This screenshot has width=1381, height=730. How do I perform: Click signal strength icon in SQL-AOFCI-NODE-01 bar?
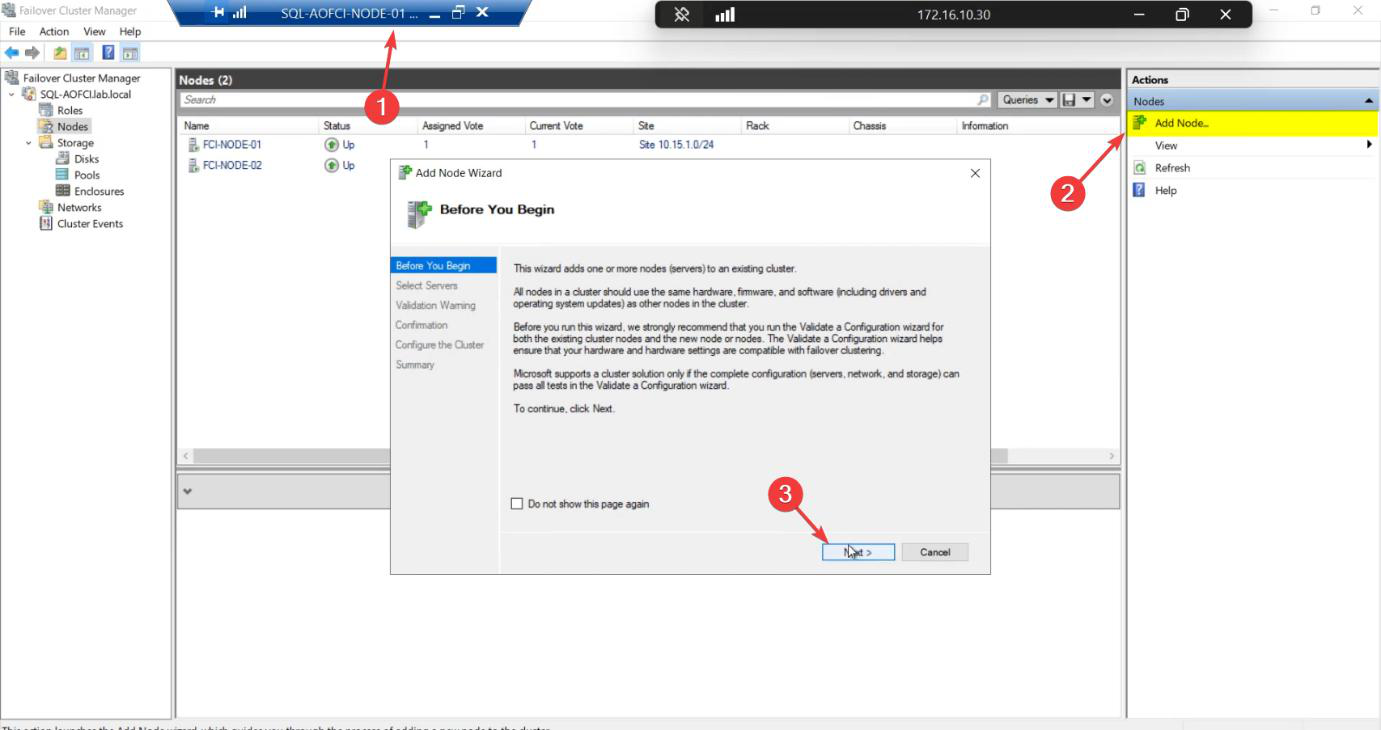[240, 13]
